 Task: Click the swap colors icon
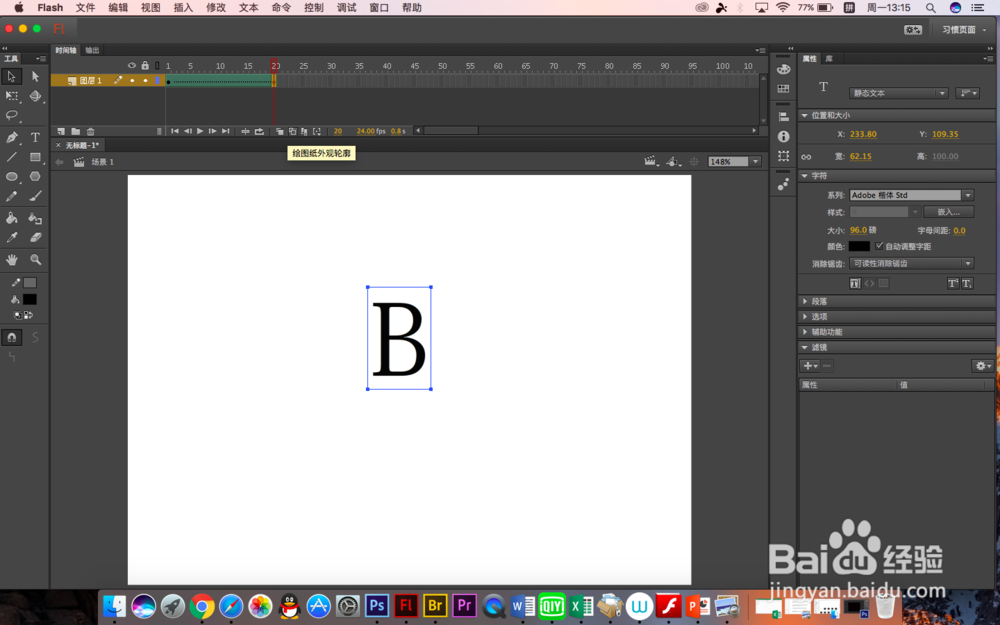point(29,315)
